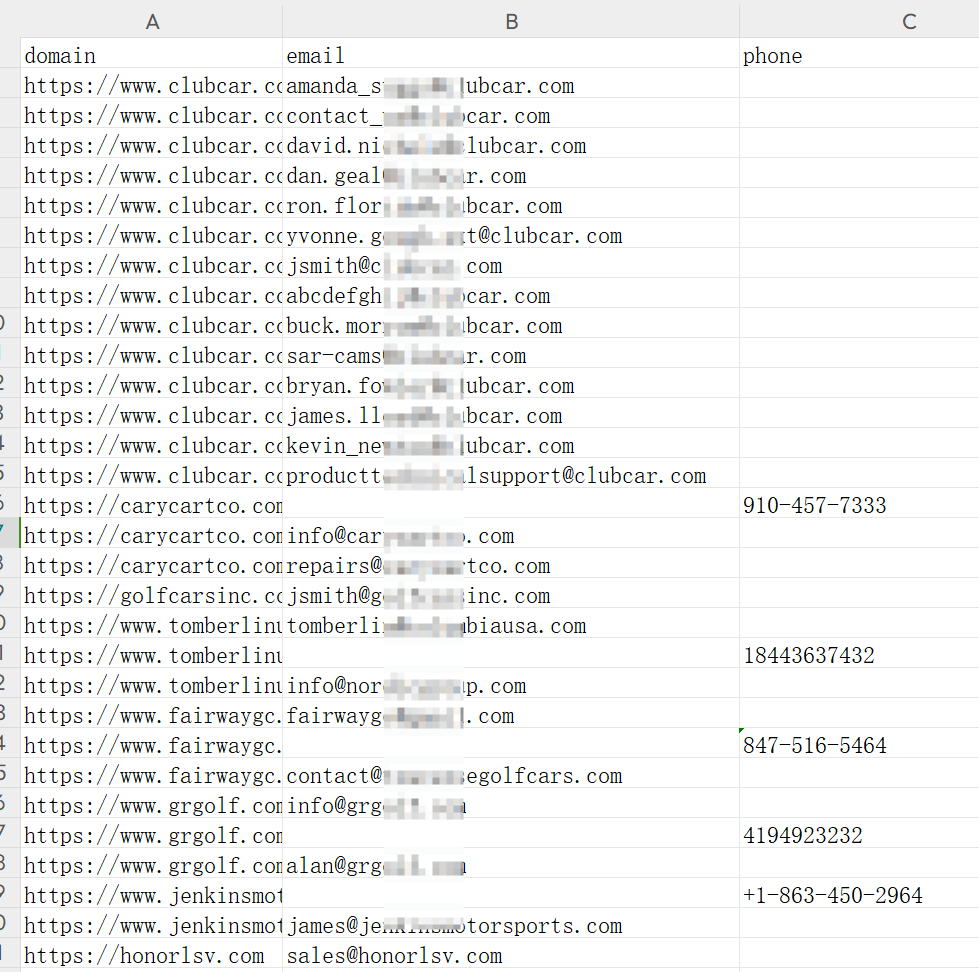
Task: Select the email cell starting 'james.ll'
Action: tap(511, 415)
